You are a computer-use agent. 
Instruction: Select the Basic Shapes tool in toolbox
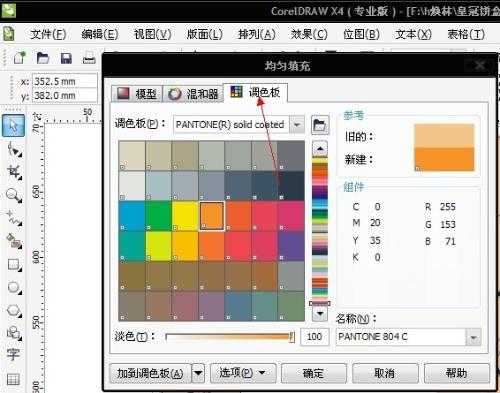(x=14, y=333)
